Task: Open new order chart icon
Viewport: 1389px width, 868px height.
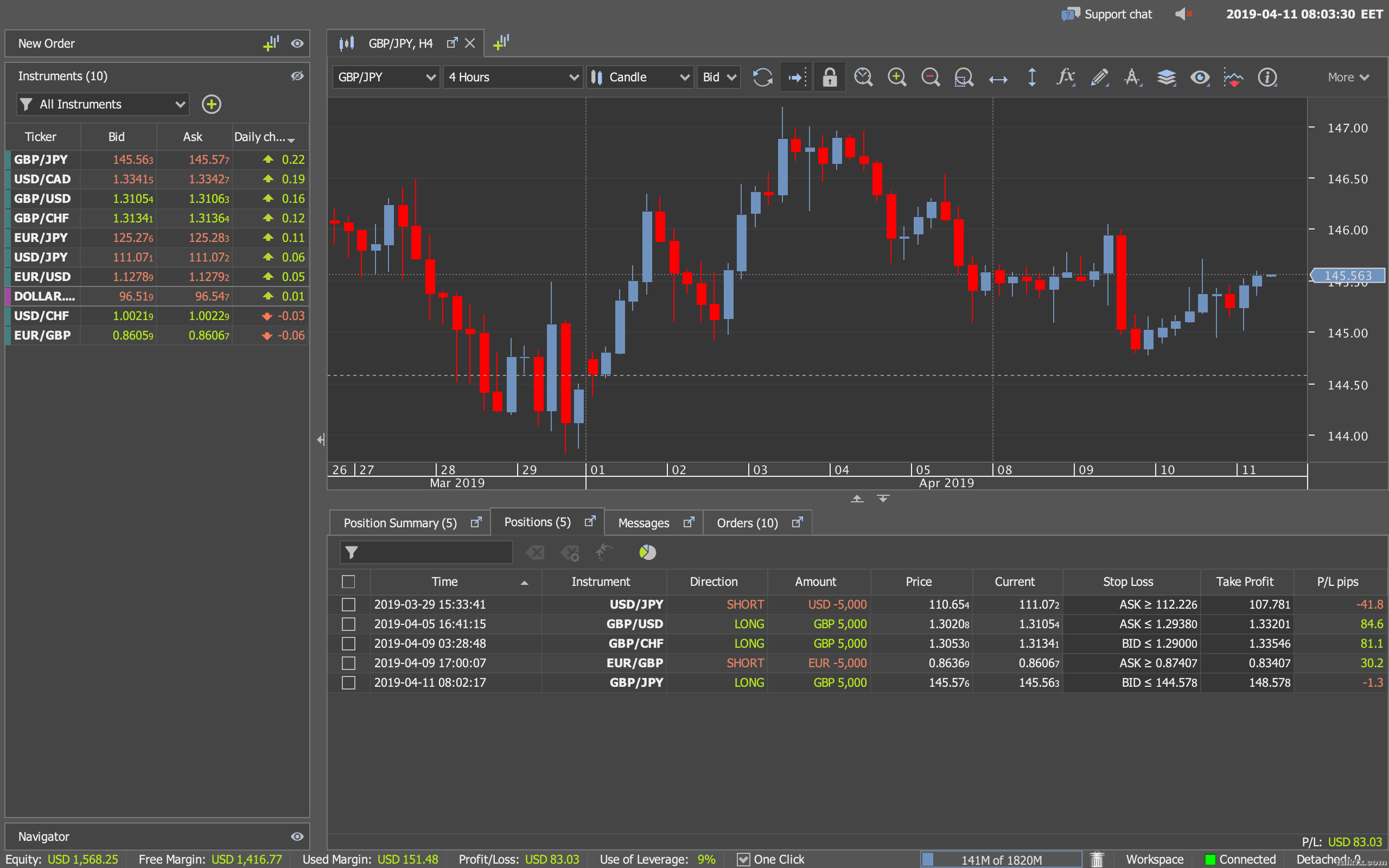Action: (271, 43)
